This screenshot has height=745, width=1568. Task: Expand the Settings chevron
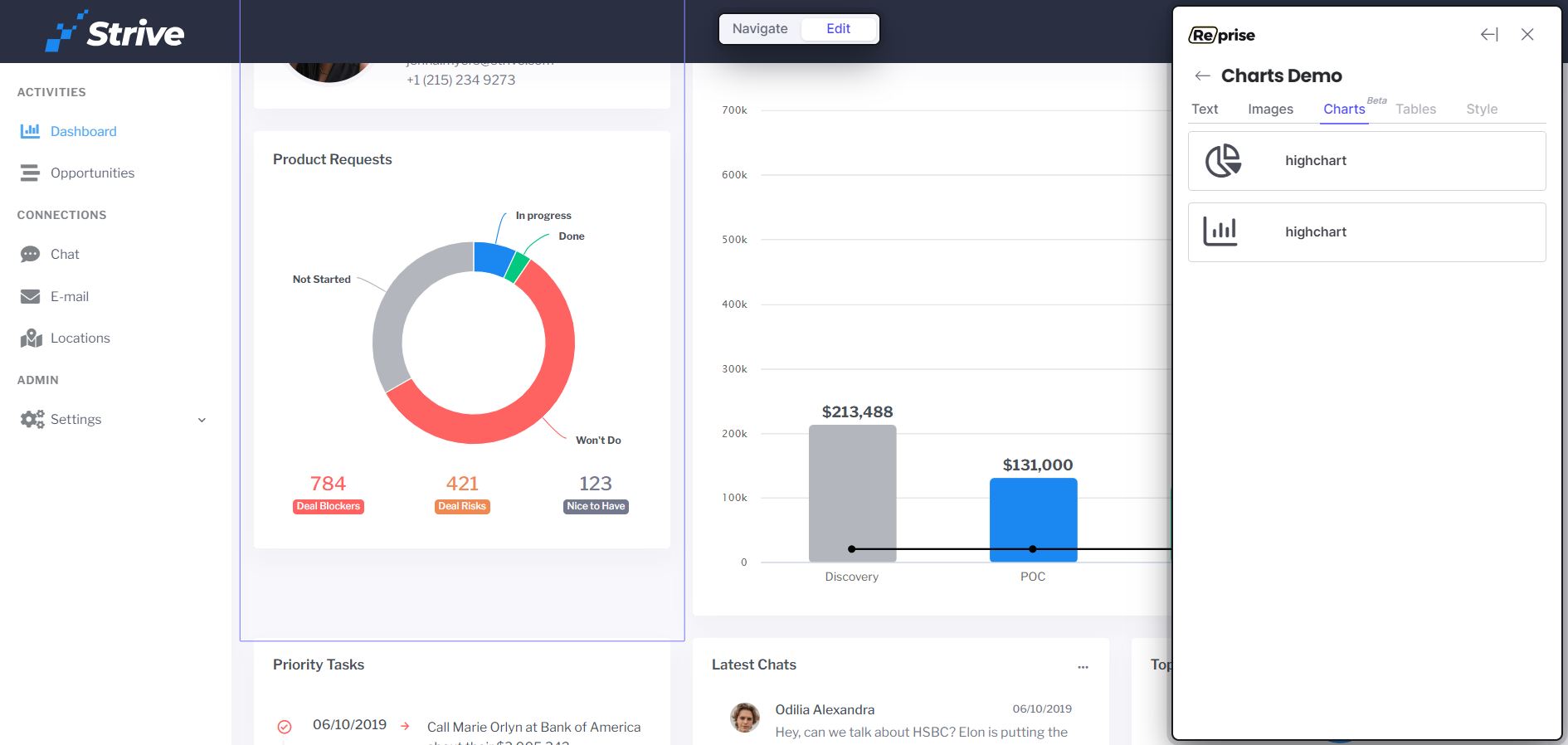tap(202, 420)
